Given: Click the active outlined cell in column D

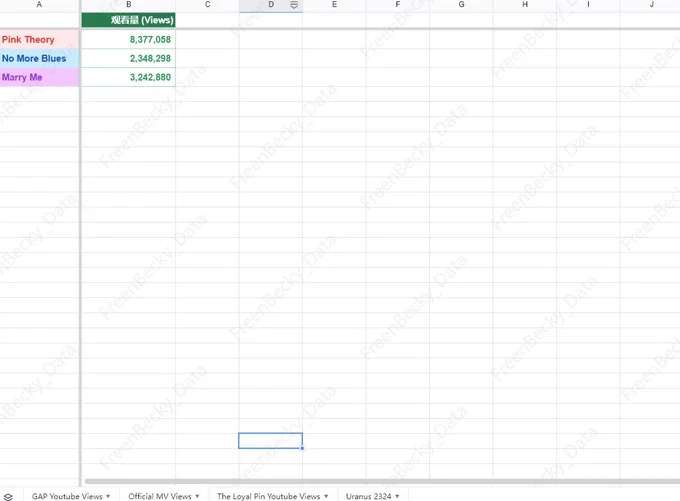Looking at the screenshot, I should coord(270,440).
